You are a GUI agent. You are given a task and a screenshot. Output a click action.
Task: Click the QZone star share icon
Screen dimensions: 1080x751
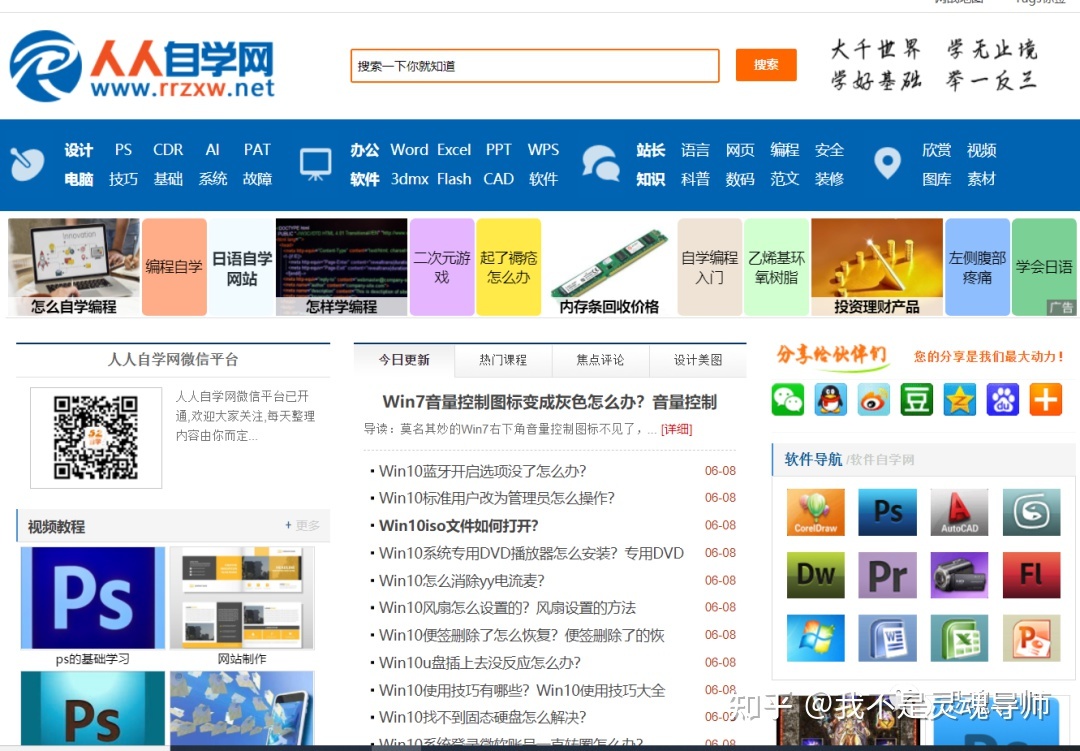(959, 400)
